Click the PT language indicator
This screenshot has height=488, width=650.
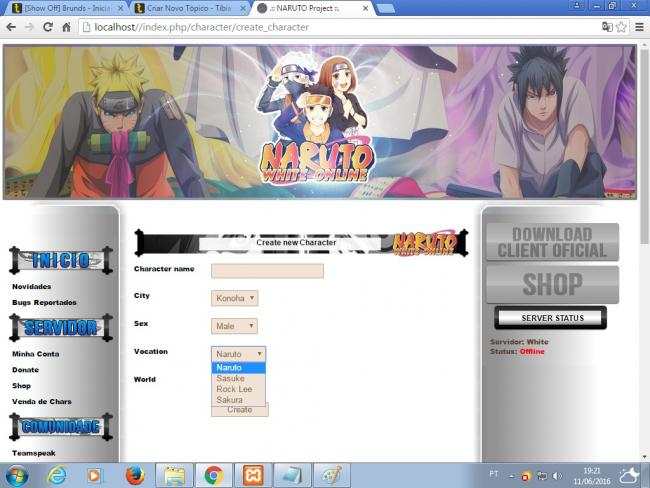[x=493, y=474]
